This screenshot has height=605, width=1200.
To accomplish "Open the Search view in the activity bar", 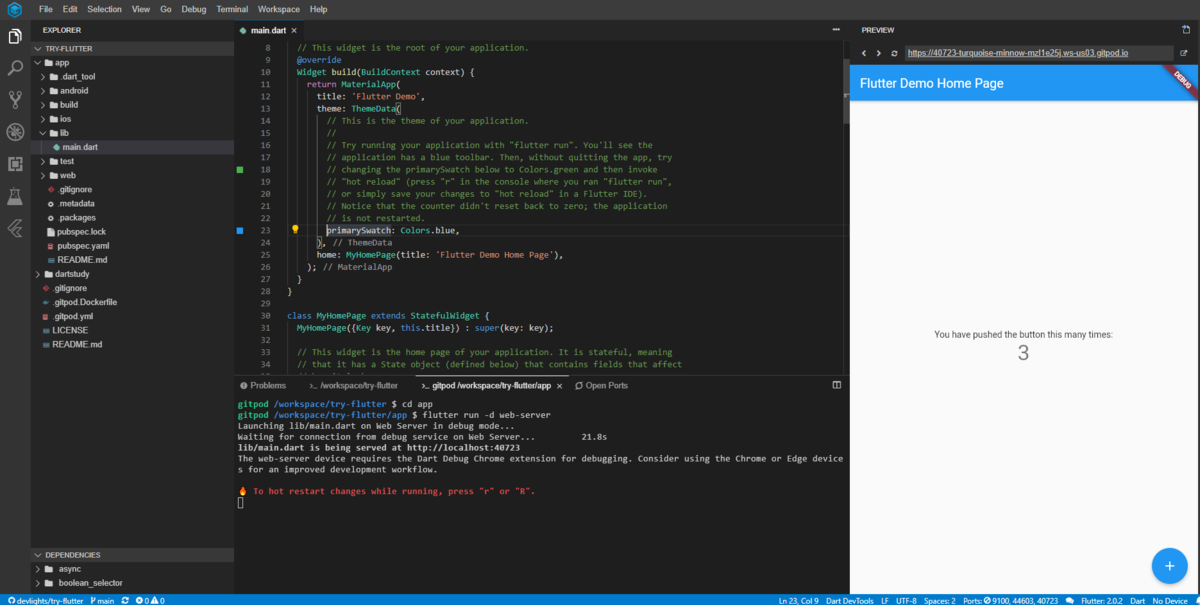I will coord(15,68).
